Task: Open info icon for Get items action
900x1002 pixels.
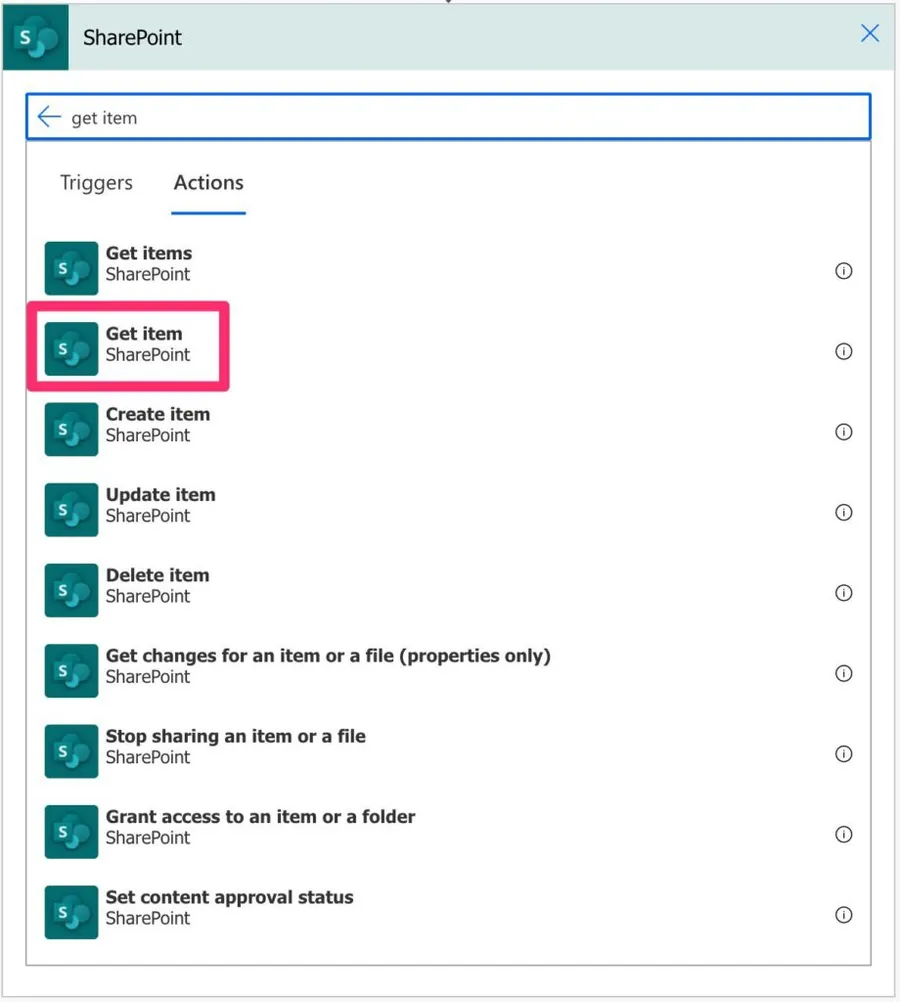Action: 843,271
